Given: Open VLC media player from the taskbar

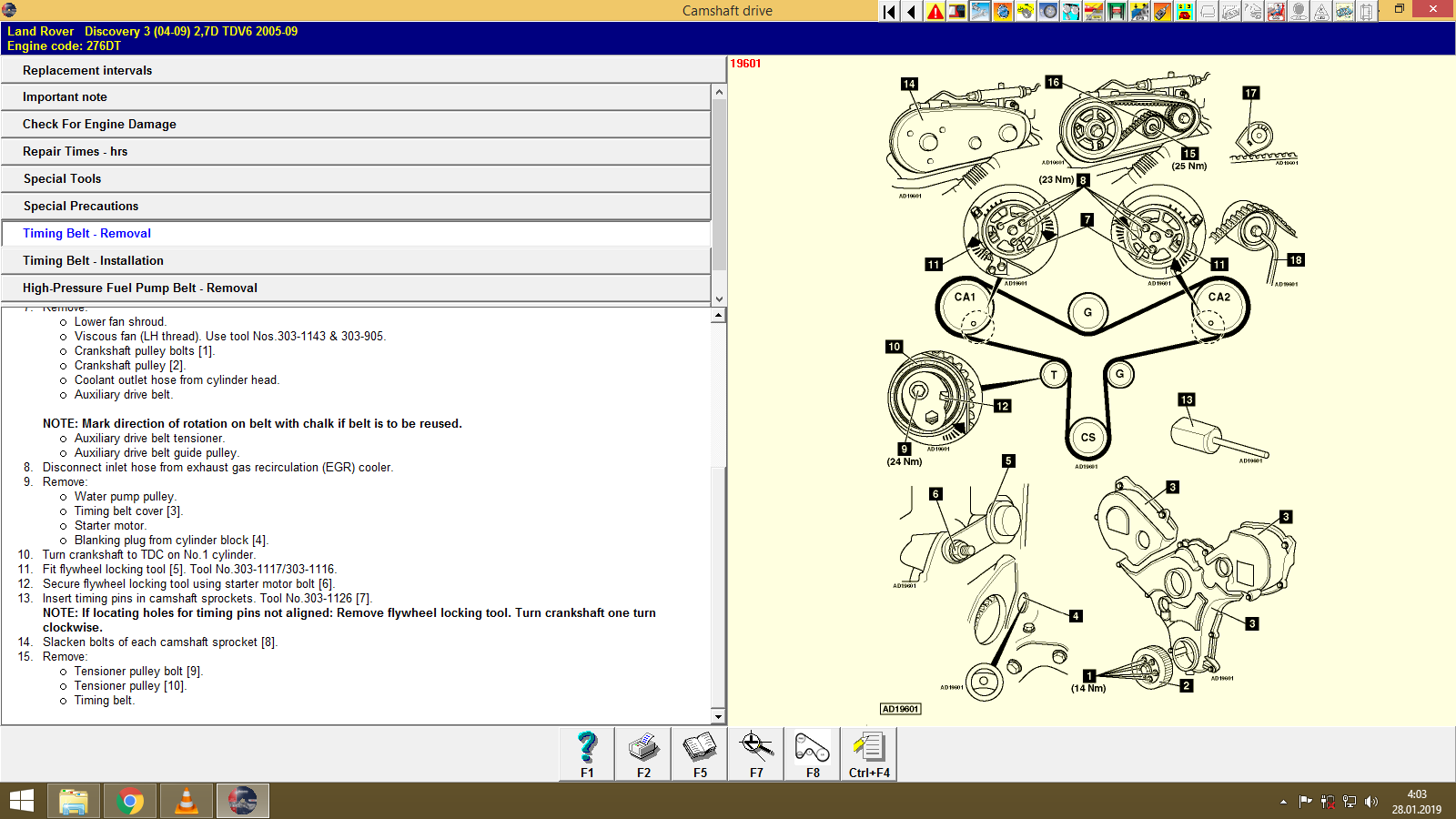Looking at the screenshot, I should 186,801.
